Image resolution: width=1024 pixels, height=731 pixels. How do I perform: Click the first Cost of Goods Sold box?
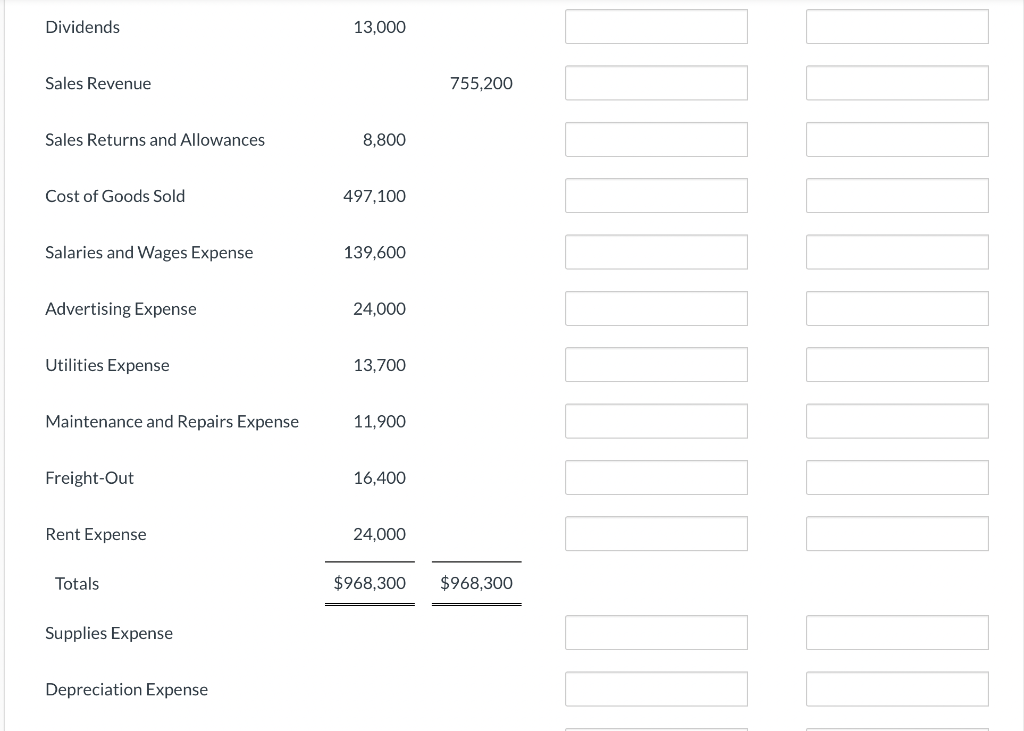(x=656, y=195)
